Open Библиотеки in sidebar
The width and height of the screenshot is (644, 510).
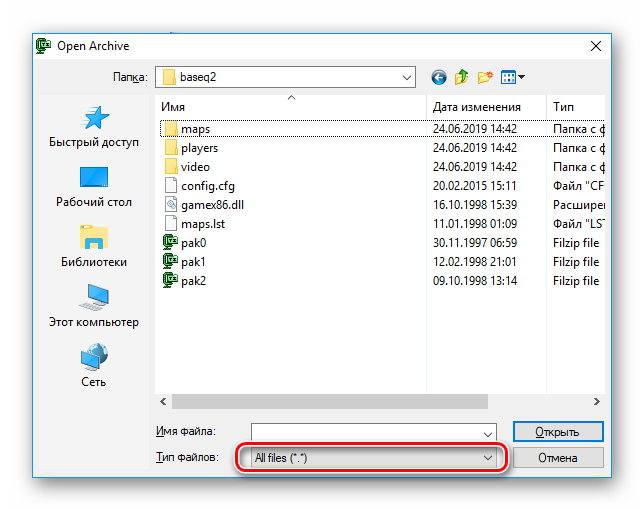pos(94,246)
